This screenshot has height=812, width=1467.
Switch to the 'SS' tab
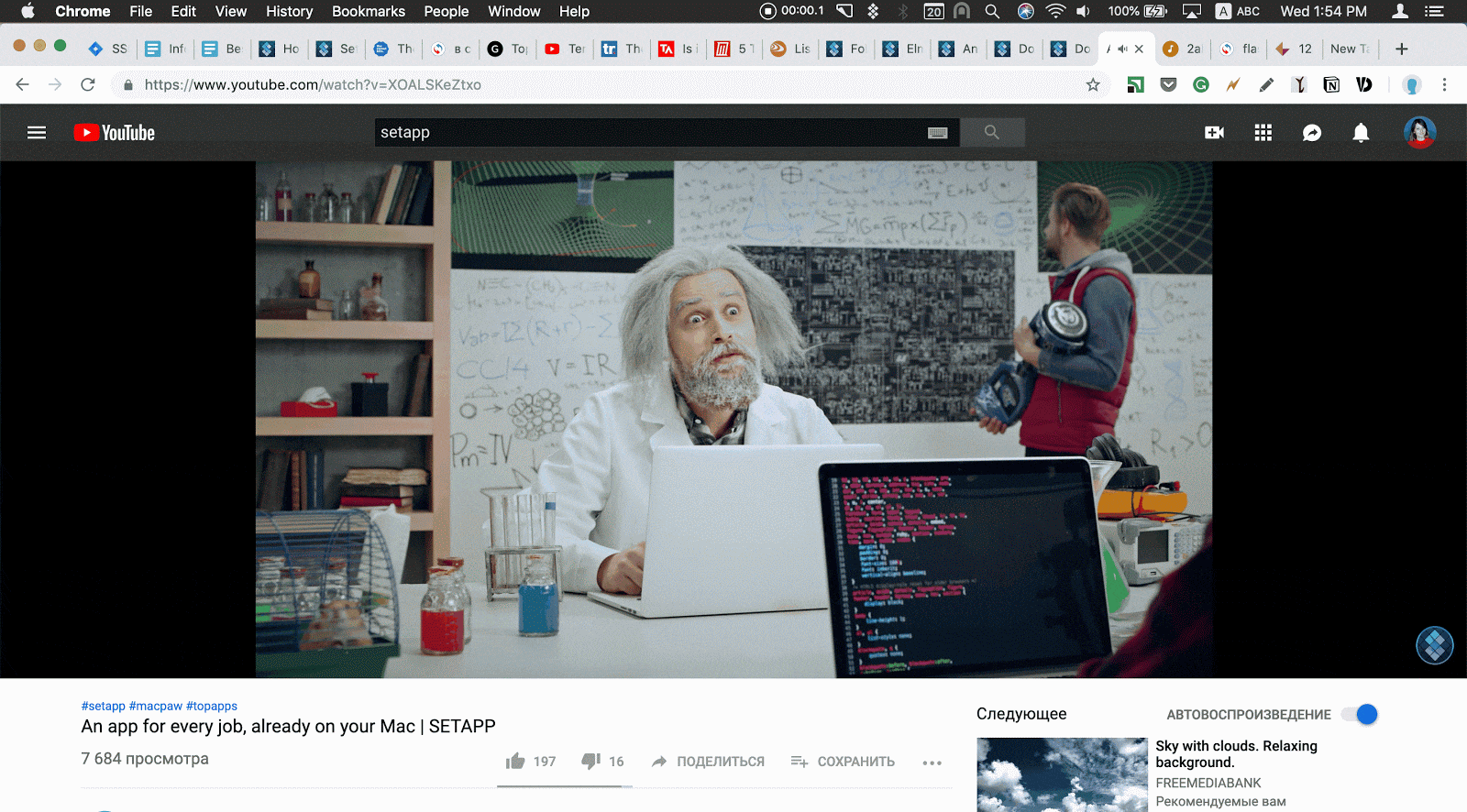(108, 49)
